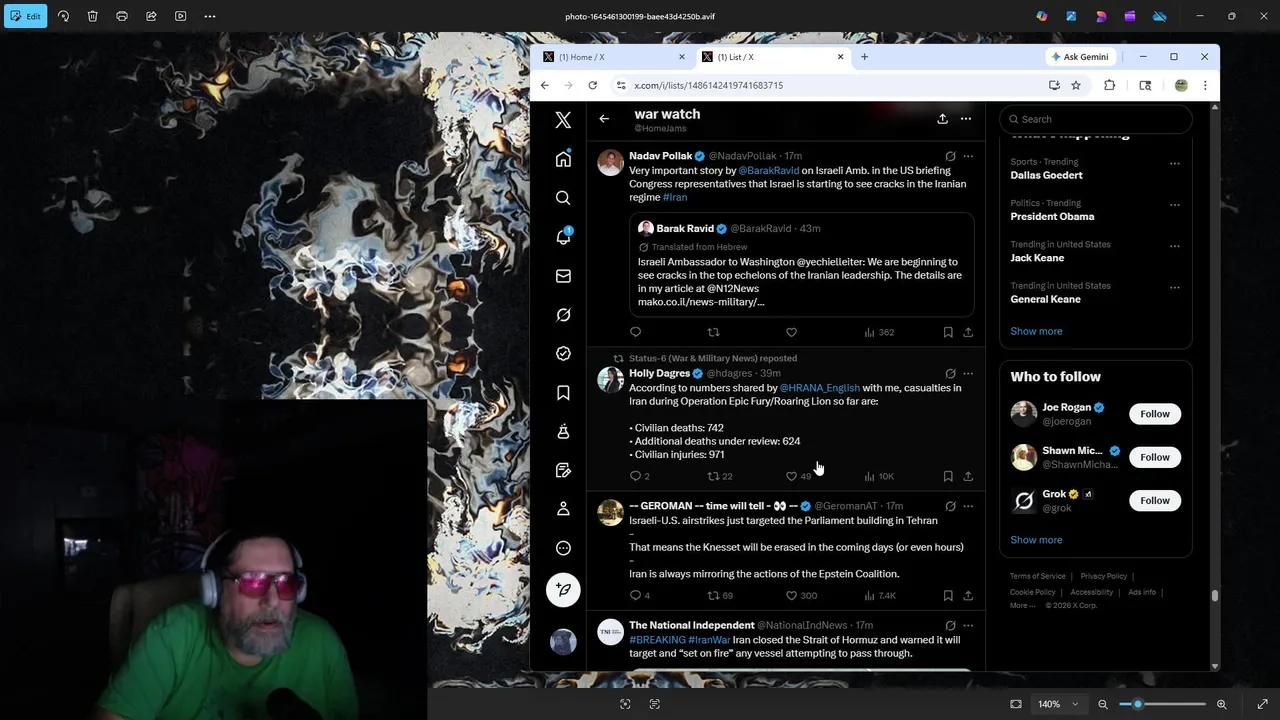Start slideshow from Photos toolbar
The height and width of the screenshot is (720, 1280).
point(181,16)
